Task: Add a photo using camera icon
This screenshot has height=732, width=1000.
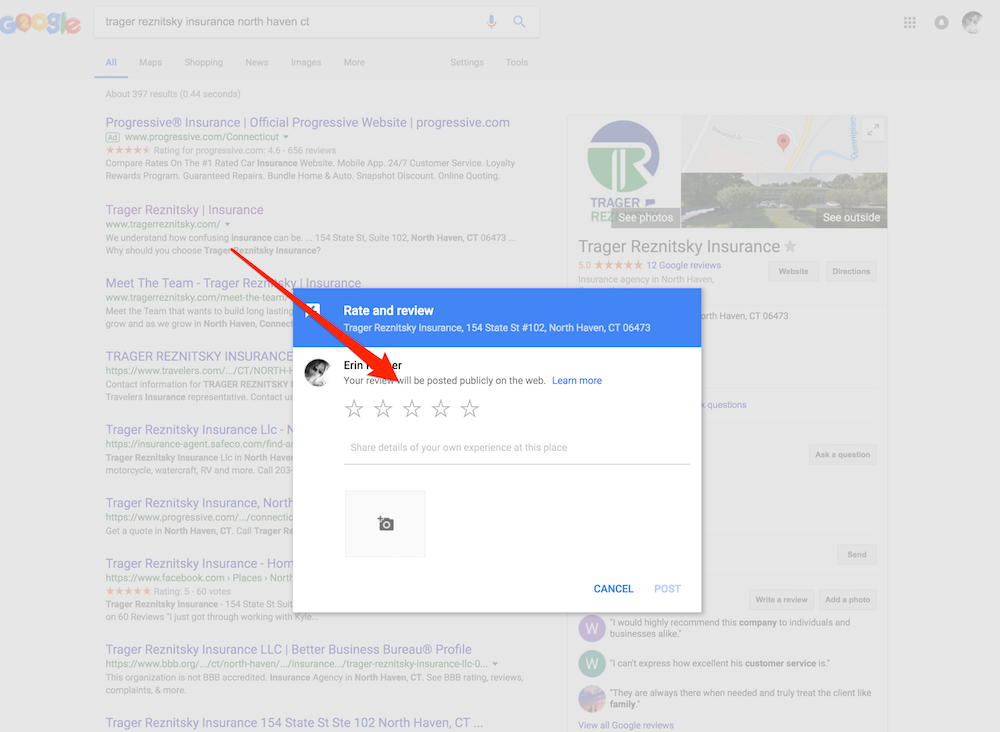Action: click(385, 523)
